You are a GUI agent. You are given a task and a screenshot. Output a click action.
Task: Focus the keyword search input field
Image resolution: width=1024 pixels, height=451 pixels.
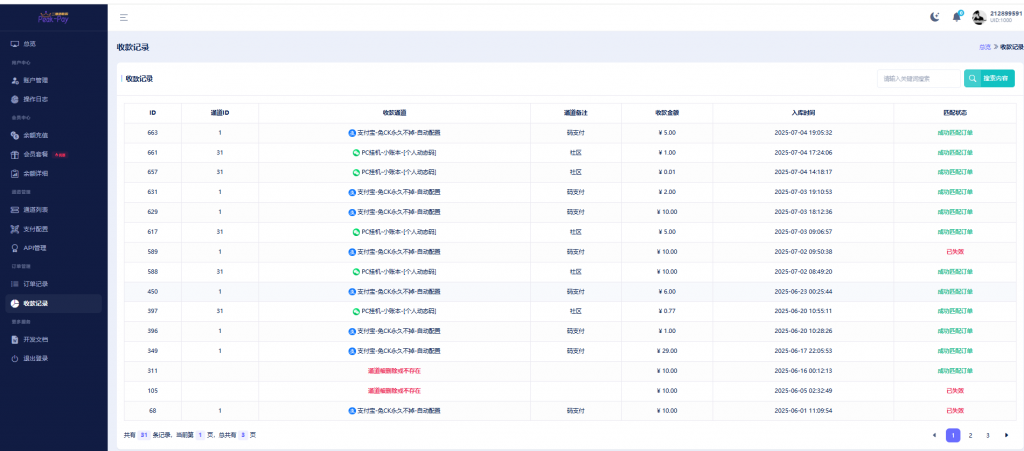pos(919,78)
